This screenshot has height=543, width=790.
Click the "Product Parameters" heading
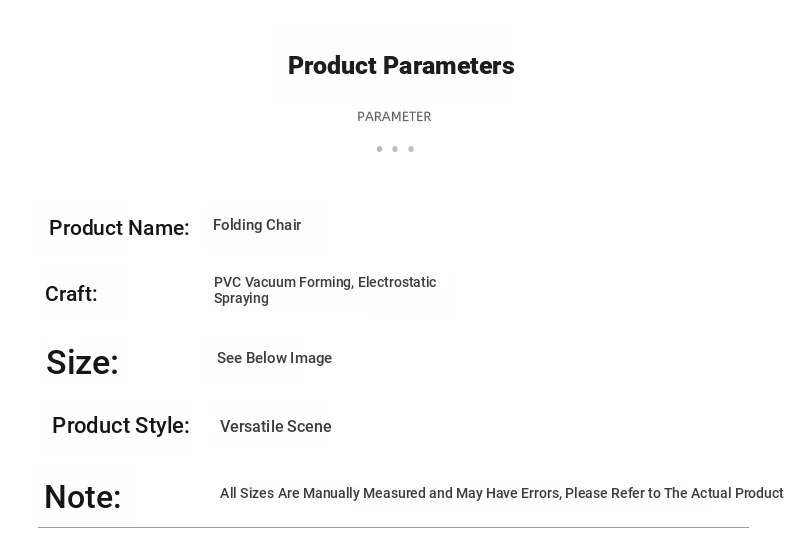tap(401, 66)
